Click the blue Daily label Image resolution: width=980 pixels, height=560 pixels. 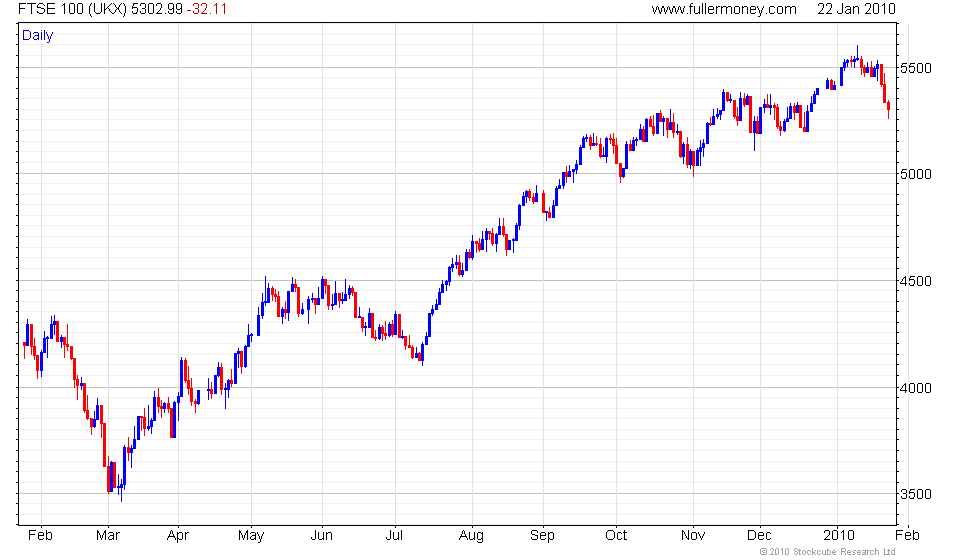pyautogui.click(x=38, y=36)
